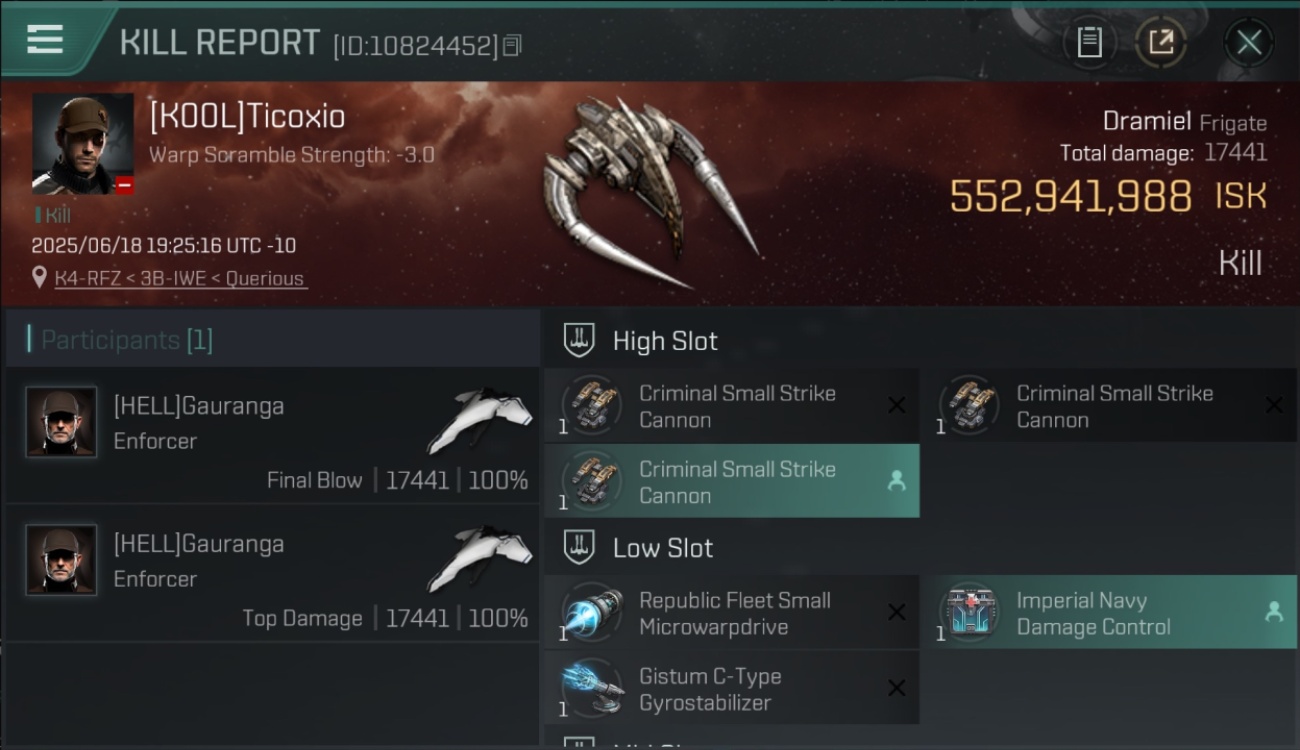Select the Imperial Navy Damage Control icon
This screenshot has width=1300, height=750.
[x=969, y=612]
